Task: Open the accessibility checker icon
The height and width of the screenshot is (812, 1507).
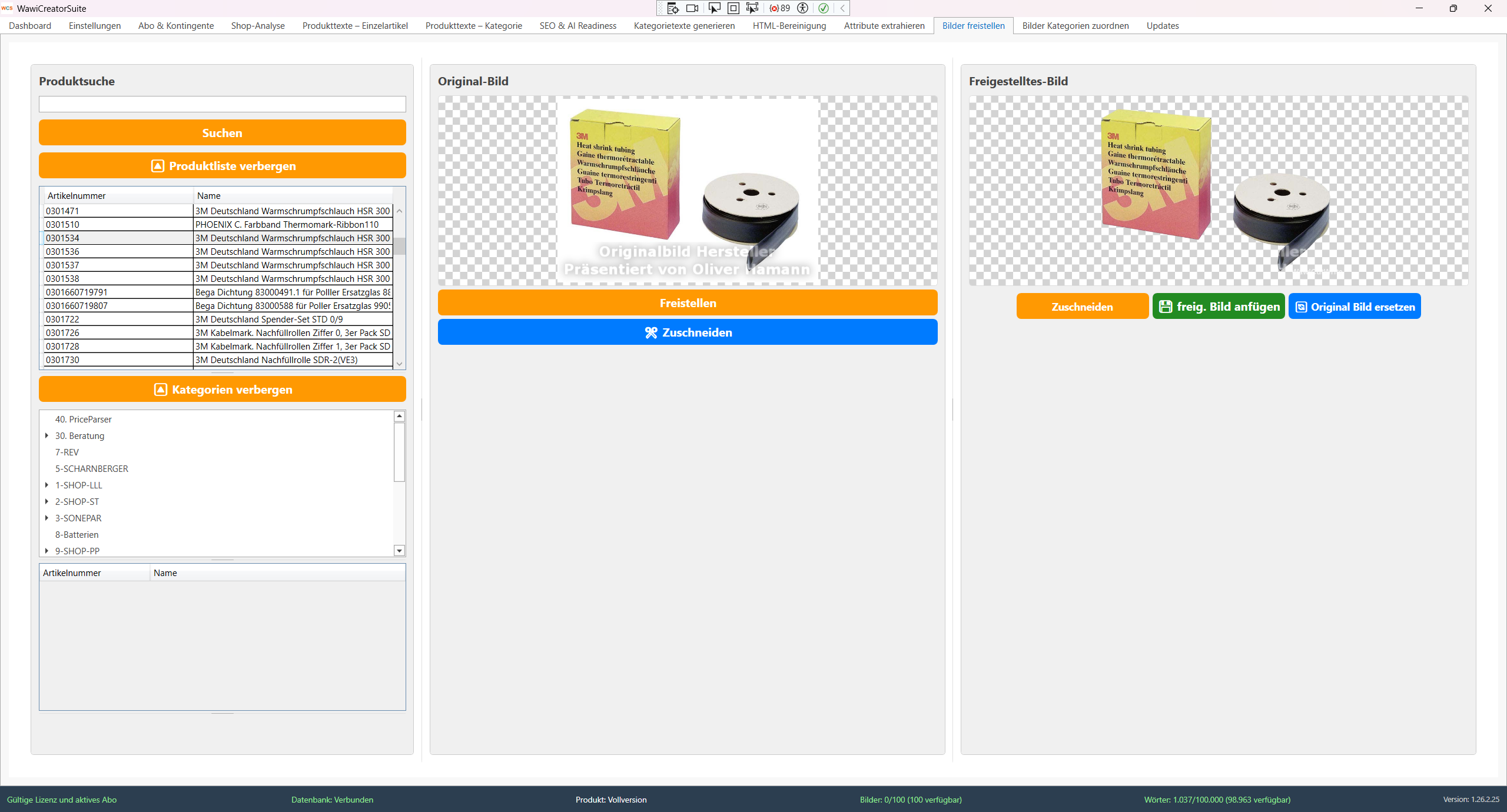Action: (x=802, y=8)
